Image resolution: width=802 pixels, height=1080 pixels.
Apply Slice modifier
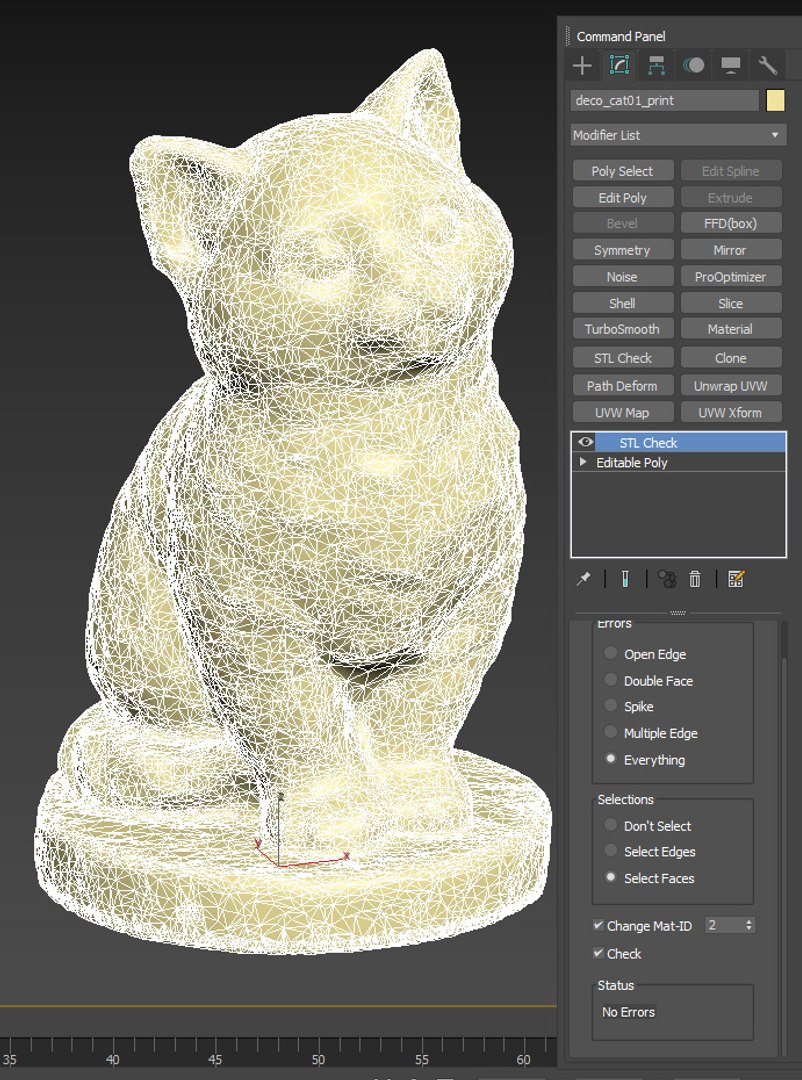tap(730, 303)
